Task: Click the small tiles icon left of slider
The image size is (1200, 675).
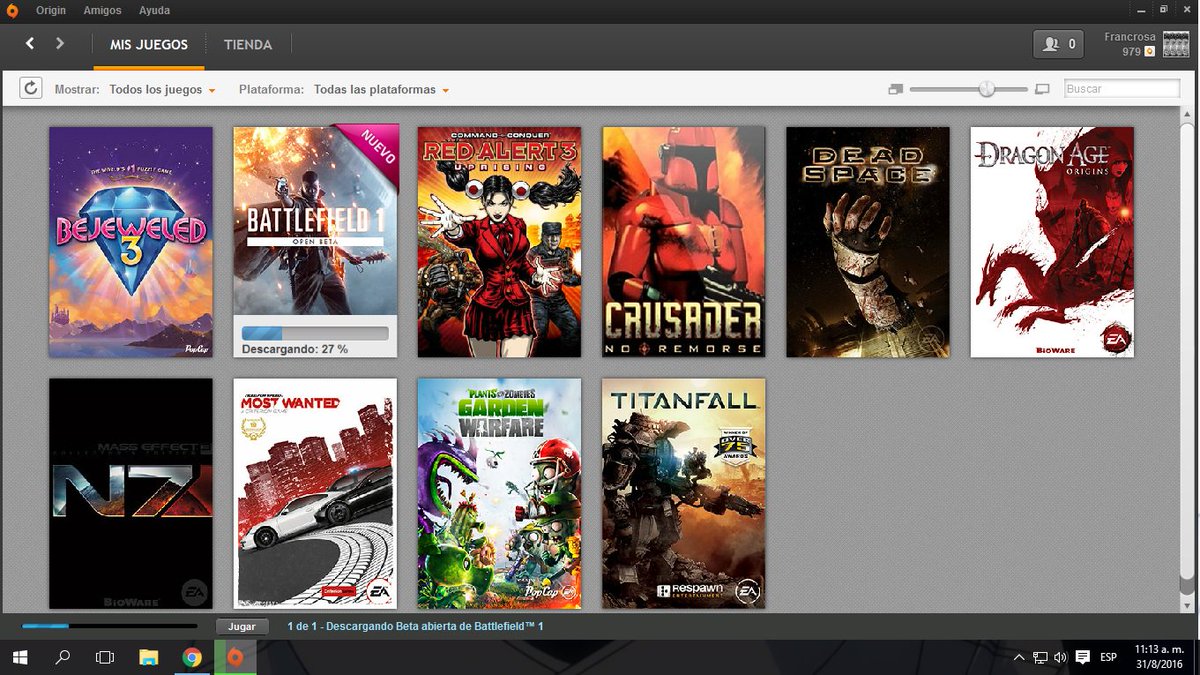Action: (895, 89)
